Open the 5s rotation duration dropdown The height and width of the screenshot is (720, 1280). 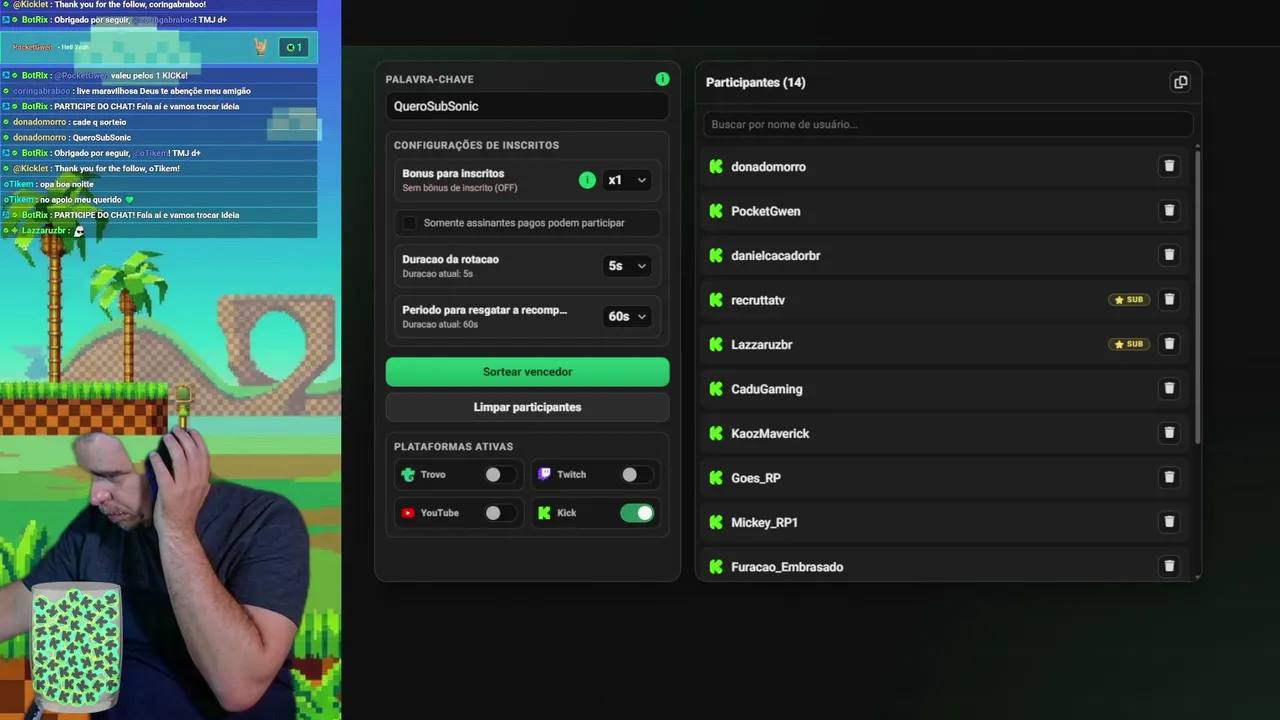[x=628, y=266]
